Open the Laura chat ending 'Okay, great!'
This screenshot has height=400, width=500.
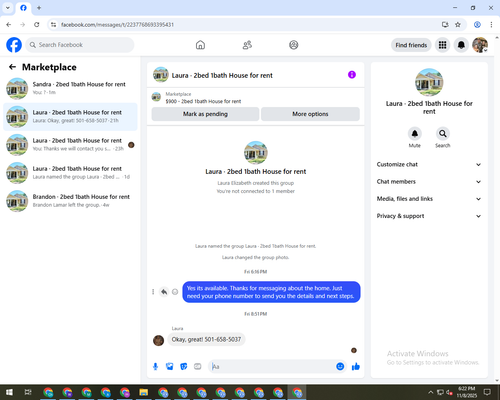coord(70,117)
